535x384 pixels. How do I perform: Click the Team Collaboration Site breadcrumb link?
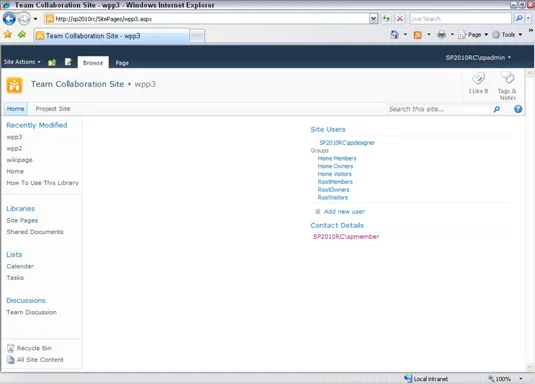(77, 84)
